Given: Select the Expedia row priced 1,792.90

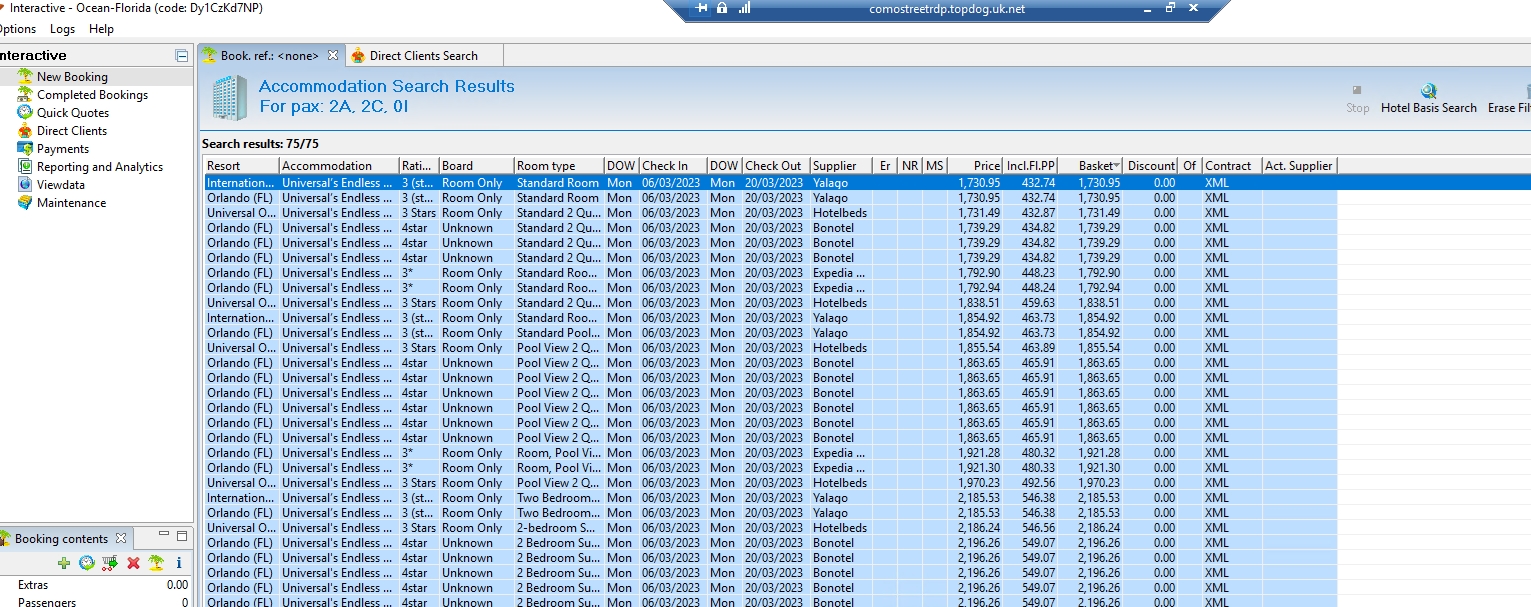Looking at the screenshot, I should click(x=770, y=273).
